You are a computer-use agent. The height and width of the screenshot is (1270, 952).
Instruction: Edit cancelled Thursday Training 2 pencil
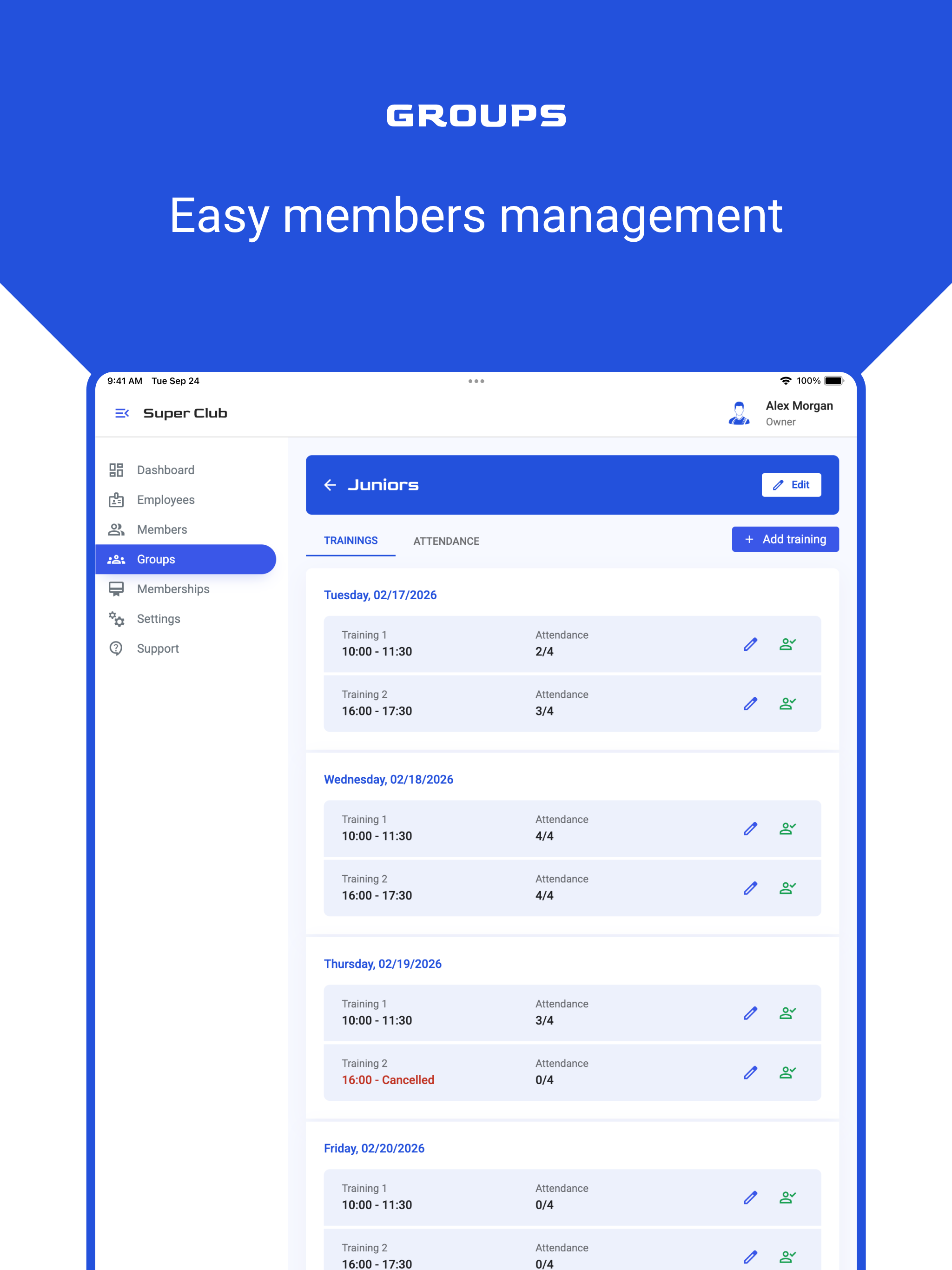[x=750, y=1072]
